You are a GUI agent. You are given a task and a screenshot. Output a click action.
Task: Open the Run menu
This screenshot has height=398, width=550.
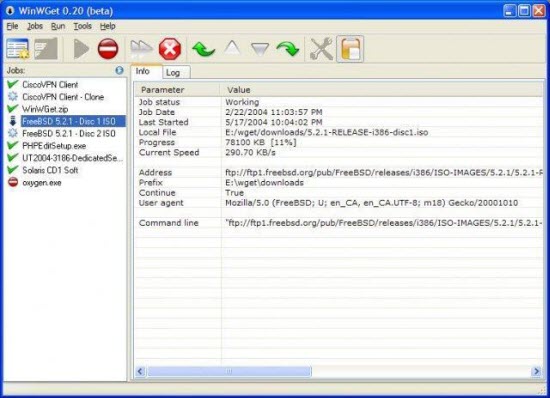[x=58, y=26]
